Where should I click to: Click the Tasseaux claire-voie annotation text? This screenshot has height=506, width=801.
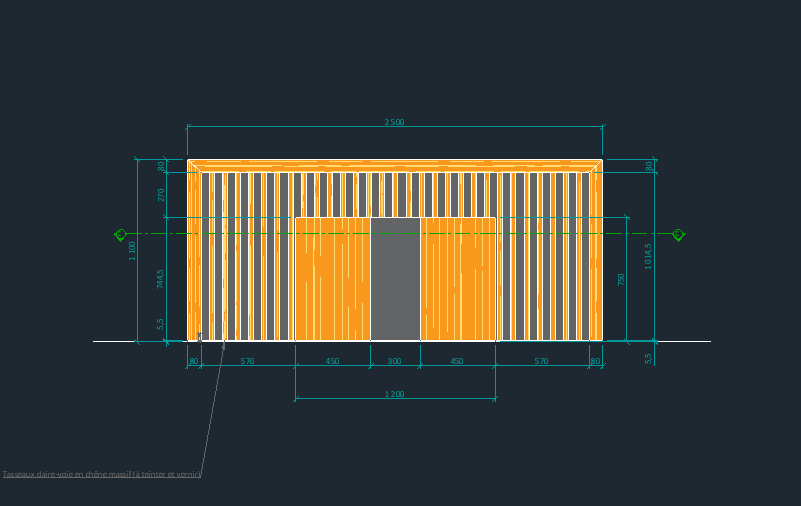102,474
